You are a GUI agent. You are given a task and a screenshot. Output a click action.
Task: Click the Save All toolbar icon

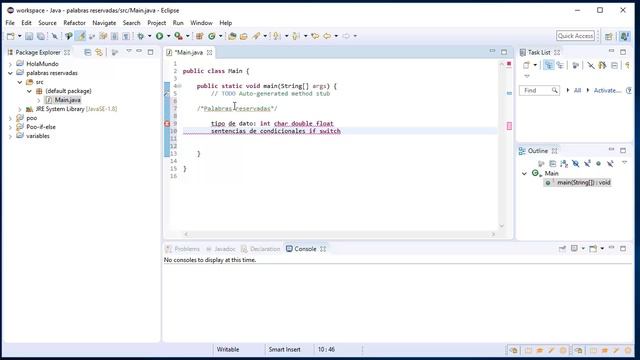pyautogui.click(x=41, y=36)
